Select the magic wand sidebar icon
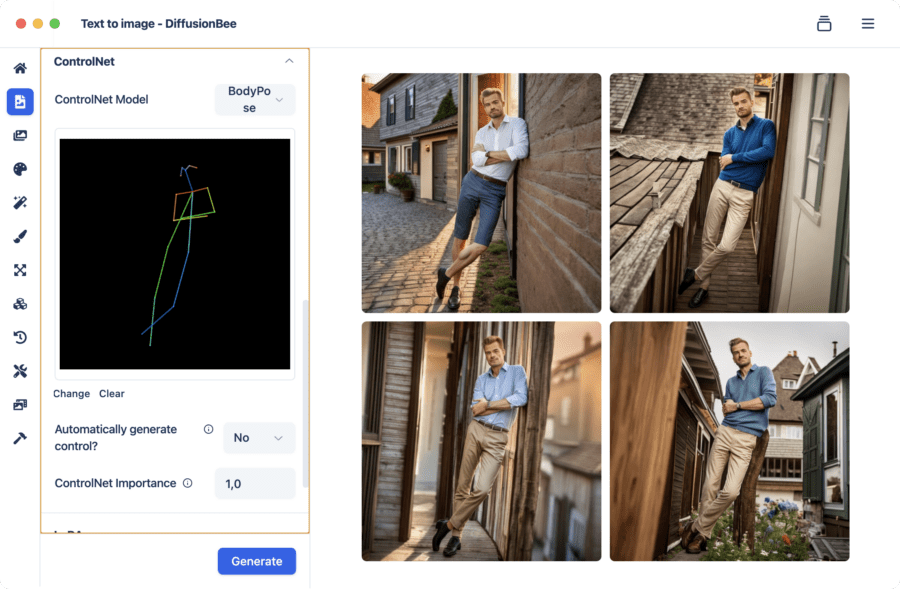Image resolution: width=900 pixels, height=589 pixels. coord(20,203)
